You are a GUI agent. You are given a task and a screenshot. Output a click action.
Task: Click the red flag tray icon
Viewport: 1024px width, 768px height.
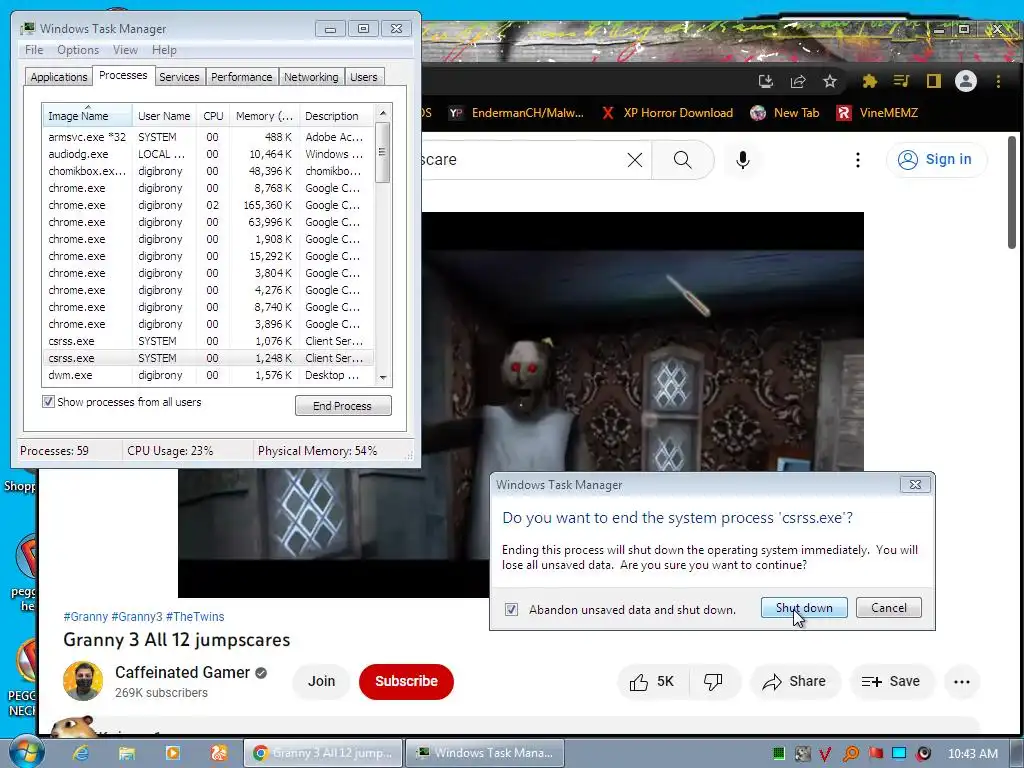tap(876, 754)
